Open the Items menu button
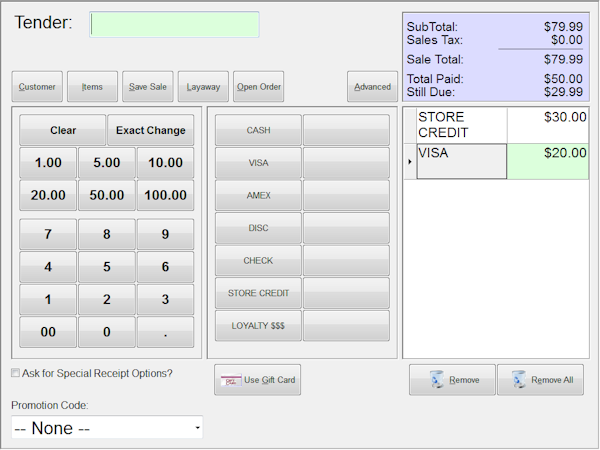The width and height of the screenshot is (600, 450). point(92,87)
